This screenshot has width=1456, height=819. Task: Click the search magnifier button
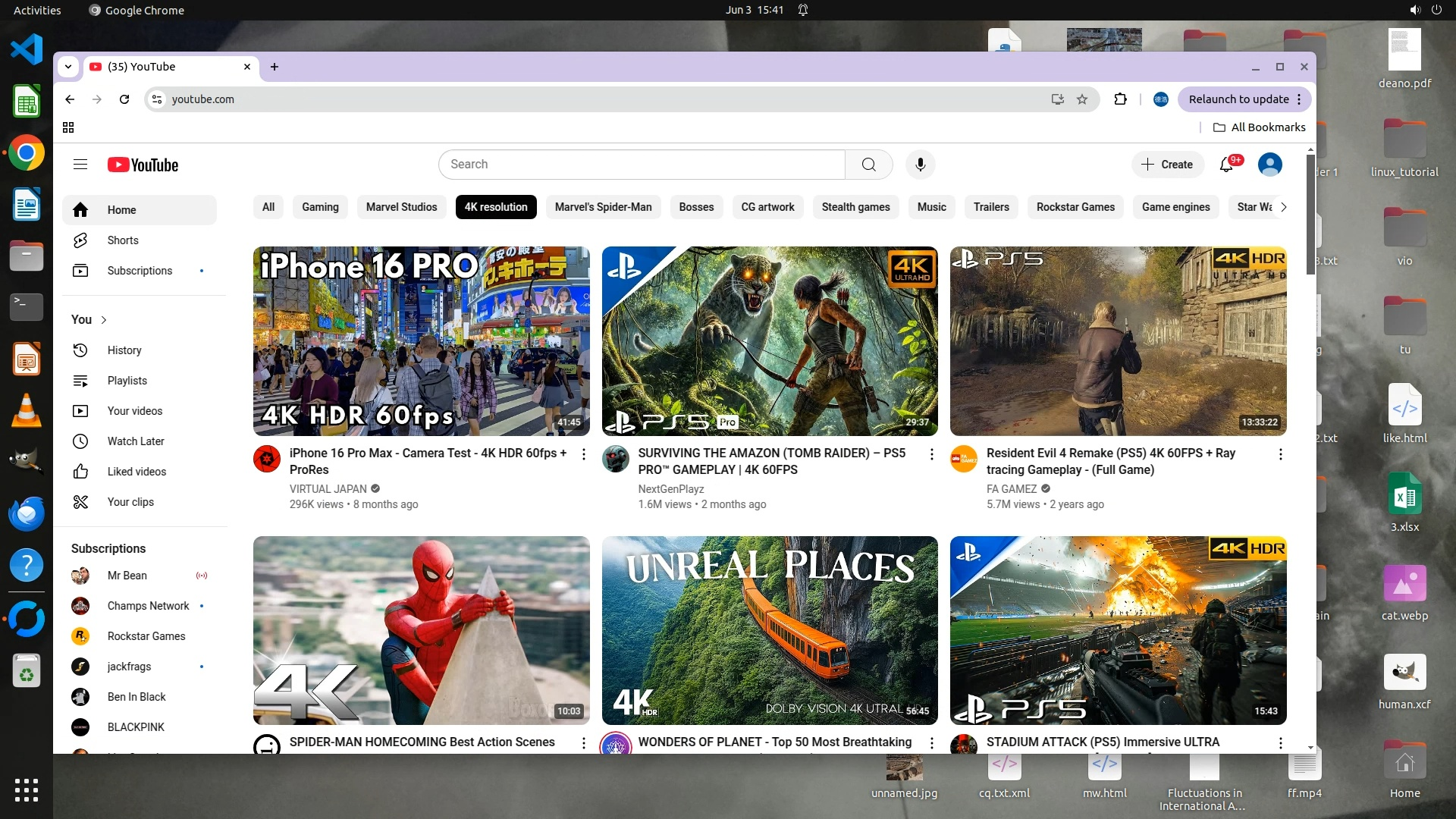click(868, 165)
